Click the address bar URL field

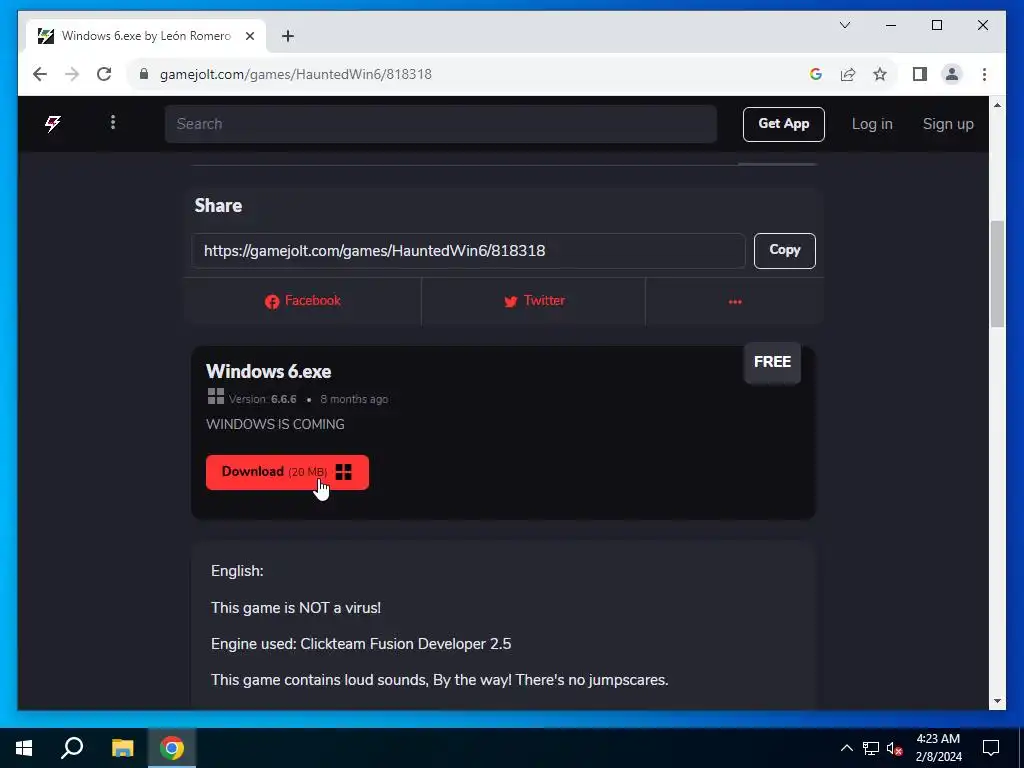pos(470,74)
